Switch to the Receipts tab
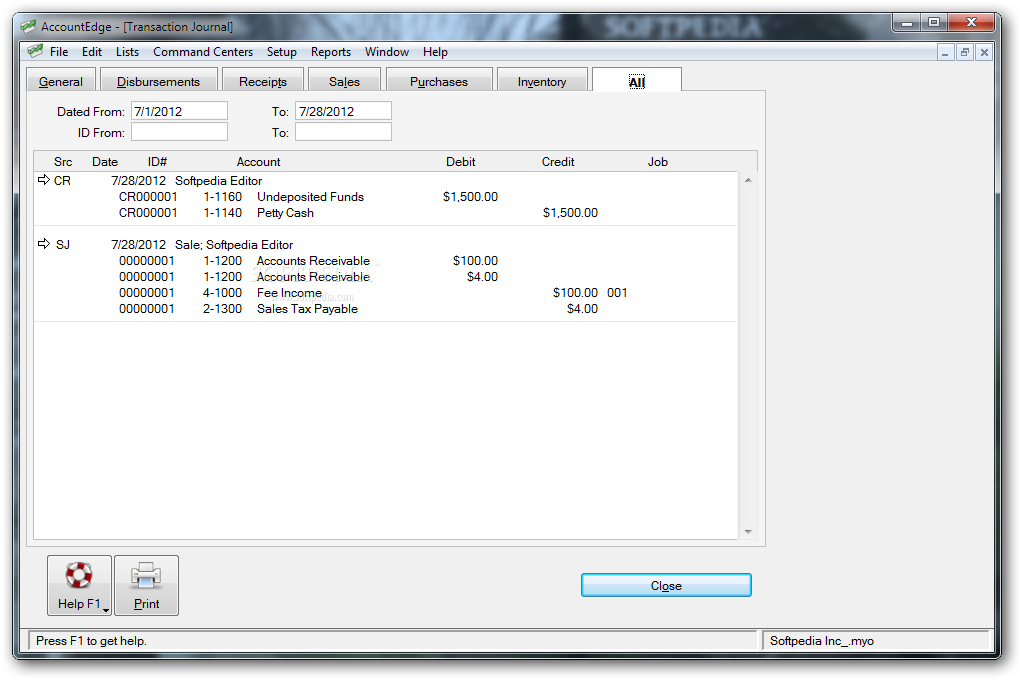The height and width of the screenshot is (680, 1022). click(x=263, y=81)
